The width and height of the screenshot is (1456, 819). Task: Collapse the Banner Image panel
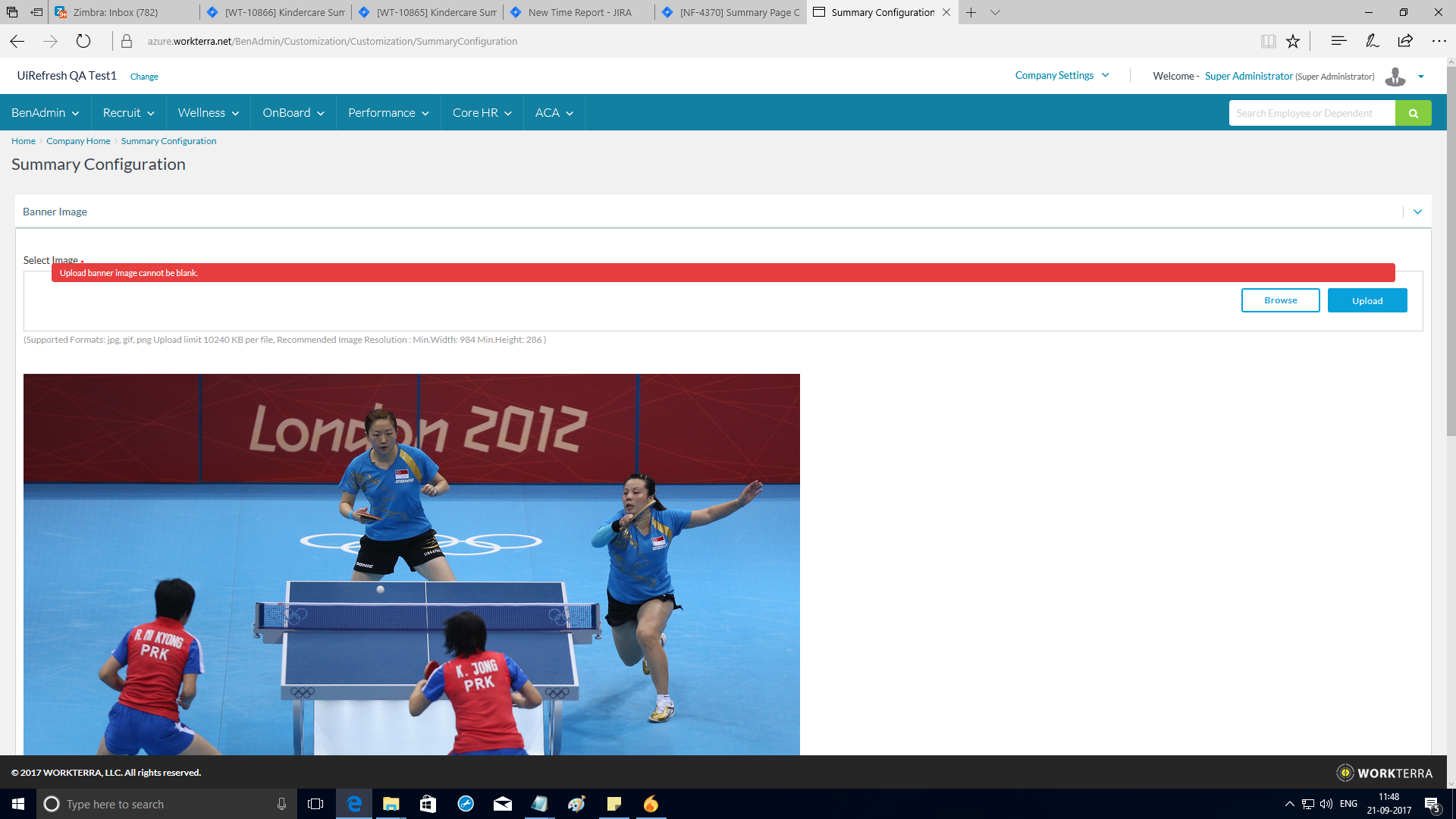pyautogui.click(x=1417, y=212)
